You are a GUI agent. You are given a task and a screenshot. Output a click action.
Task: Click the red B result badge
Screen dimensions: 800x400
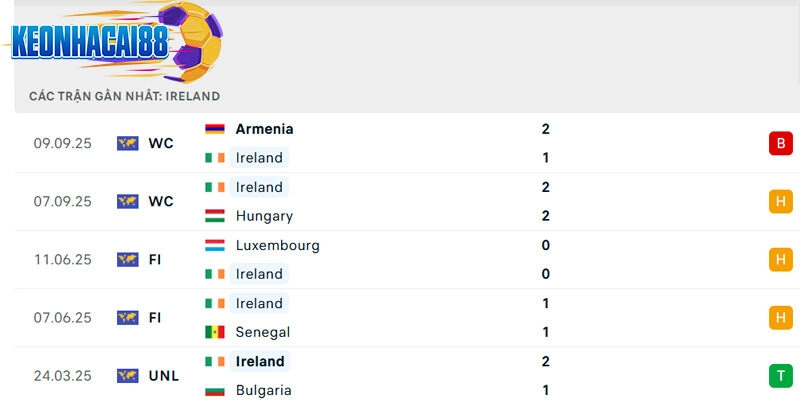click(780, 144)
